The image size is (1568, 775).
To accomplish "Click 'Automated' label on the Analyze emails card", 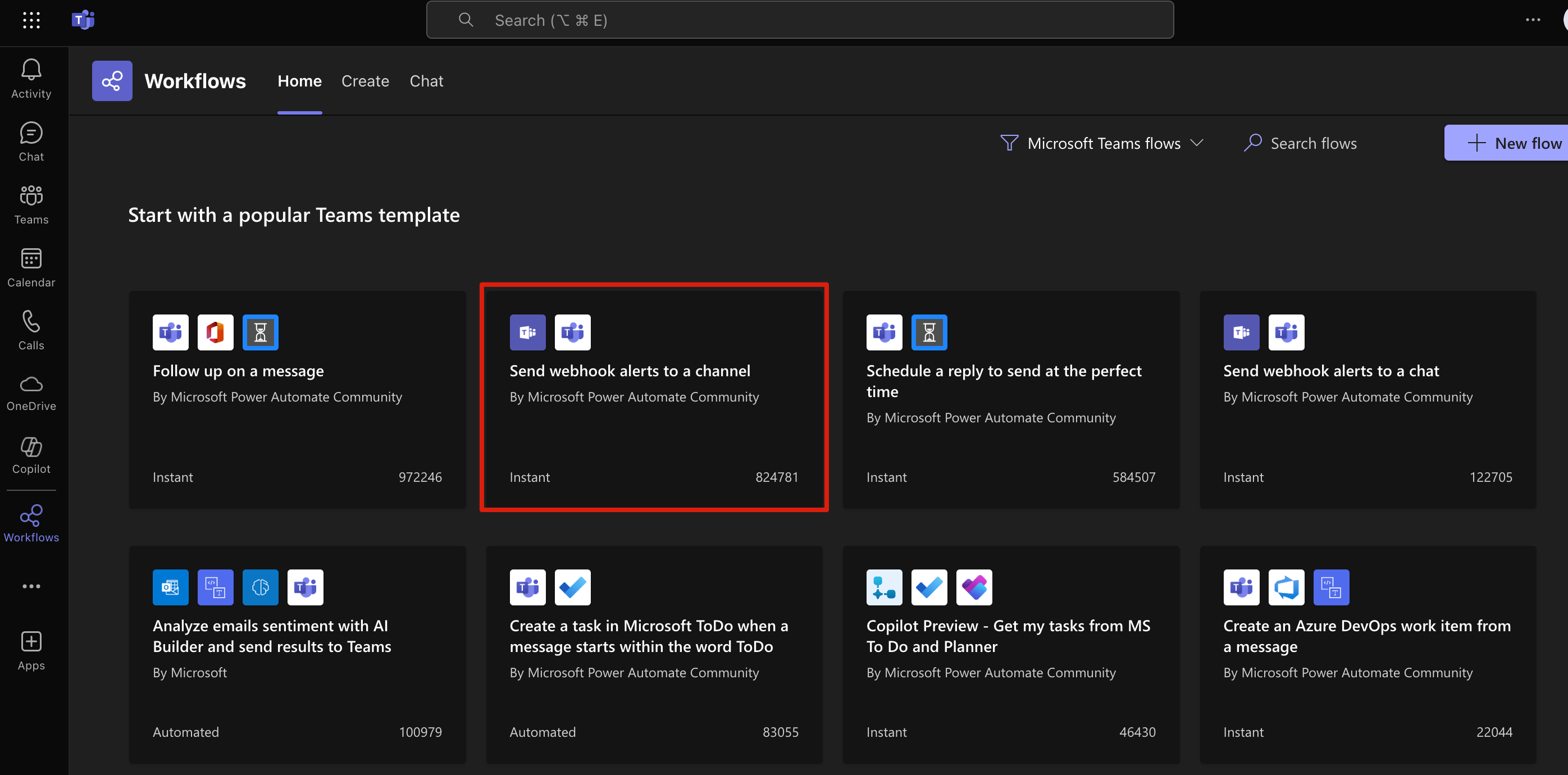I will coord(186,732).
